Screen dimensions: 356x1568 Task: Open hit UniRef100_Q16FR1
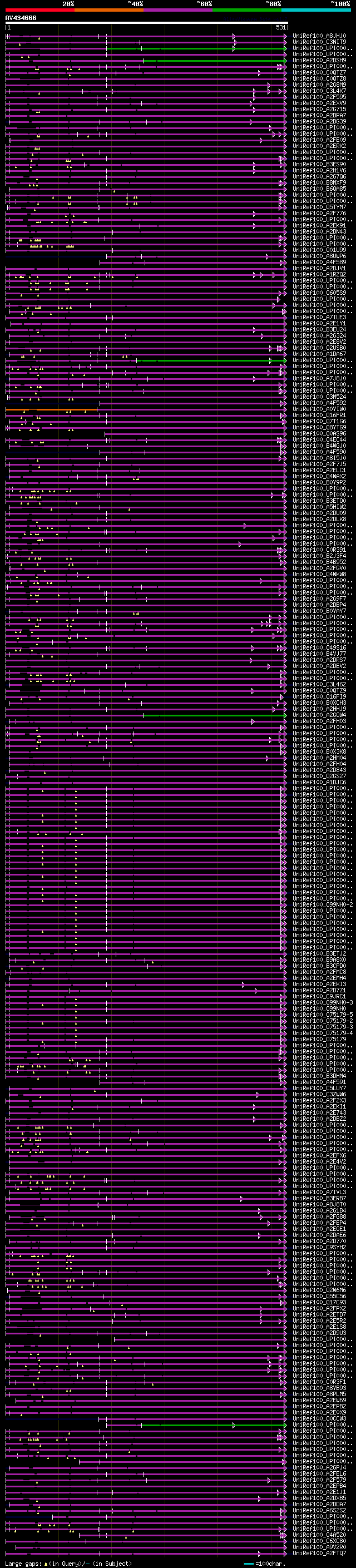(319, 415)
